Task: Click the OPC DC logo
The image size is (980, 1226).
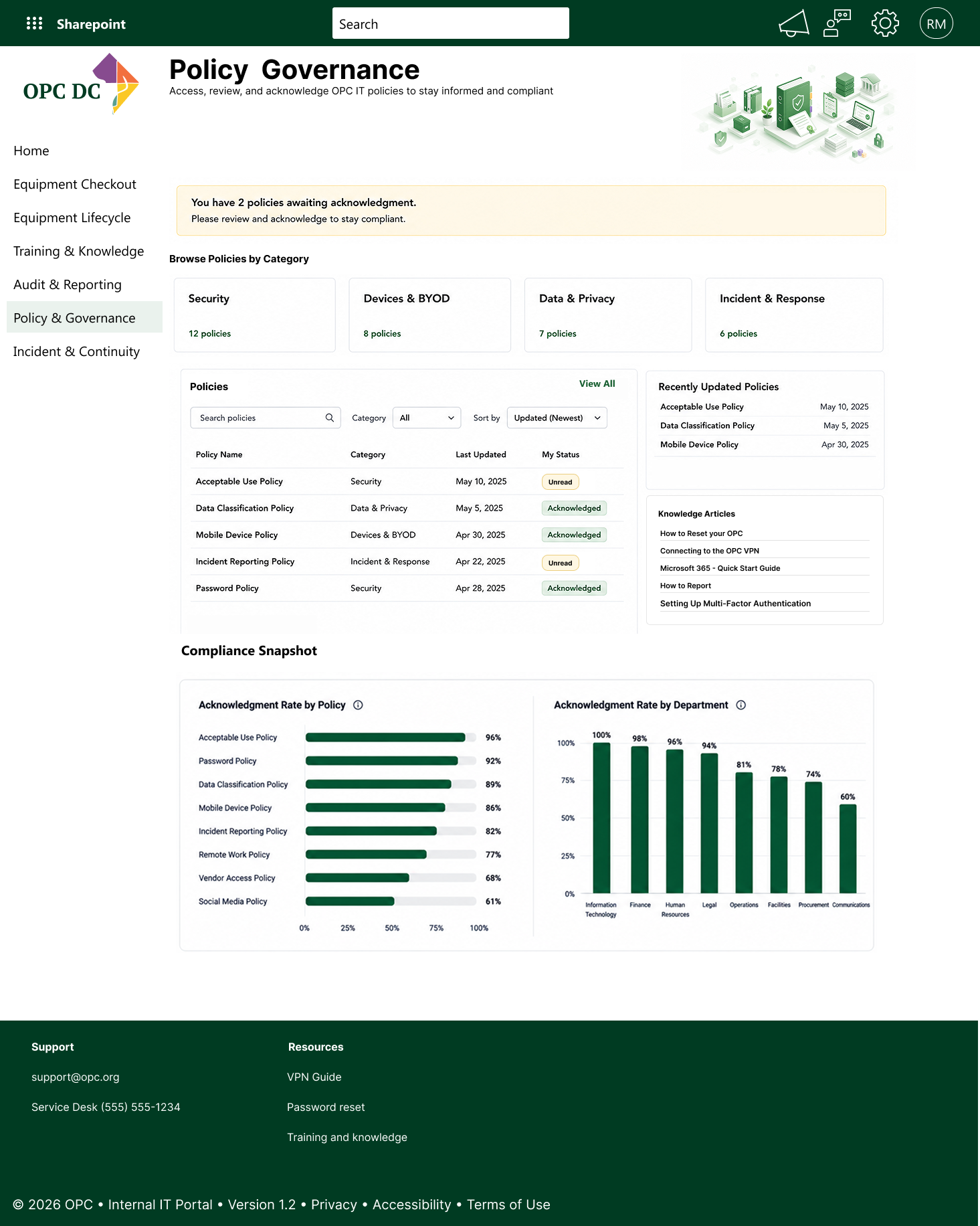Action: 81,85
